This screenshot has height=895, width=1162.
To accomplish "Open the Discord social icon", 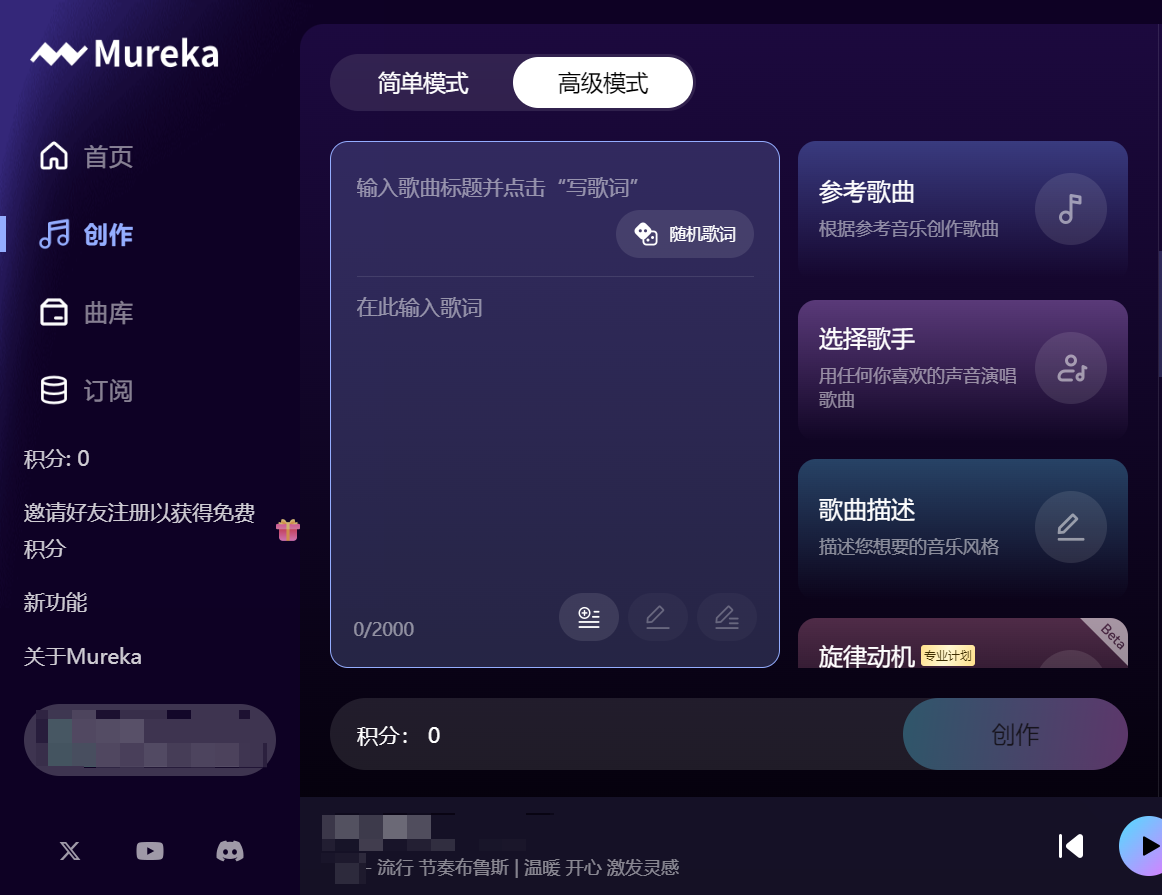I will click(230, 851).
